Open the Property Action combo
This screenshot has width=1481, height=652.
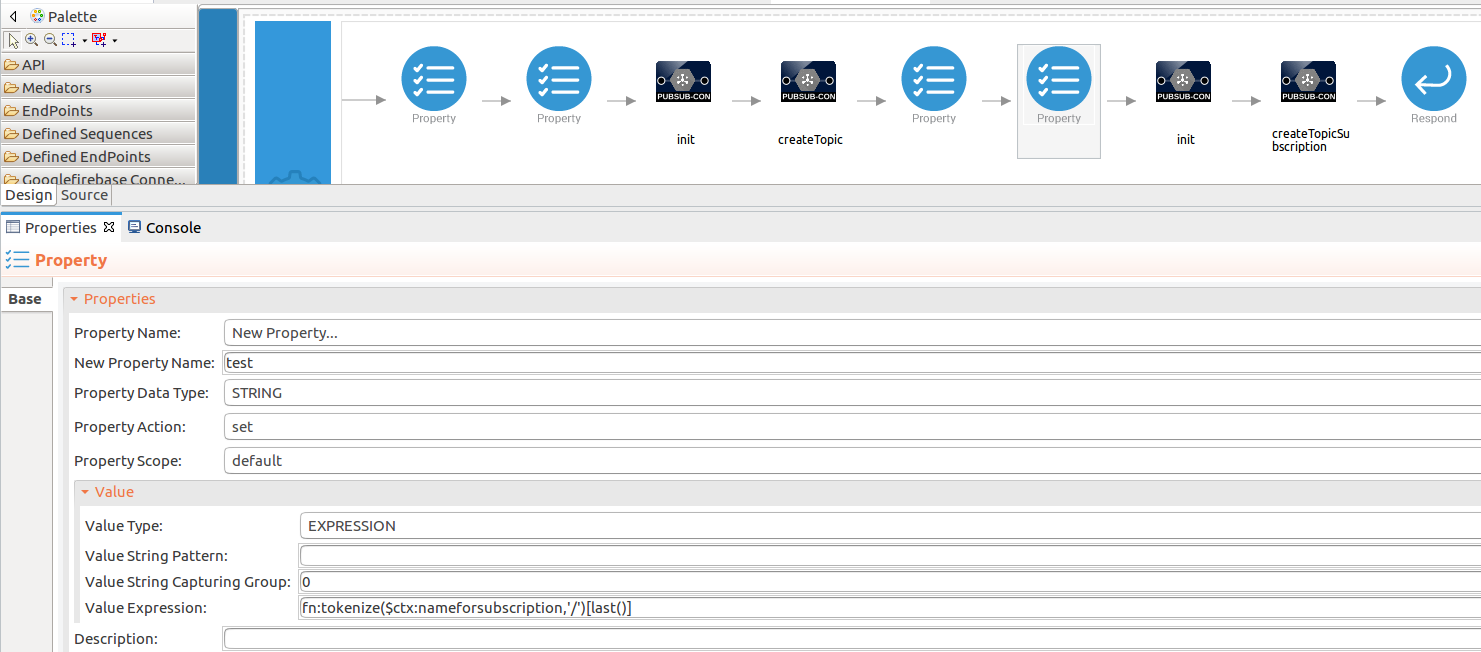coord(852,427)
